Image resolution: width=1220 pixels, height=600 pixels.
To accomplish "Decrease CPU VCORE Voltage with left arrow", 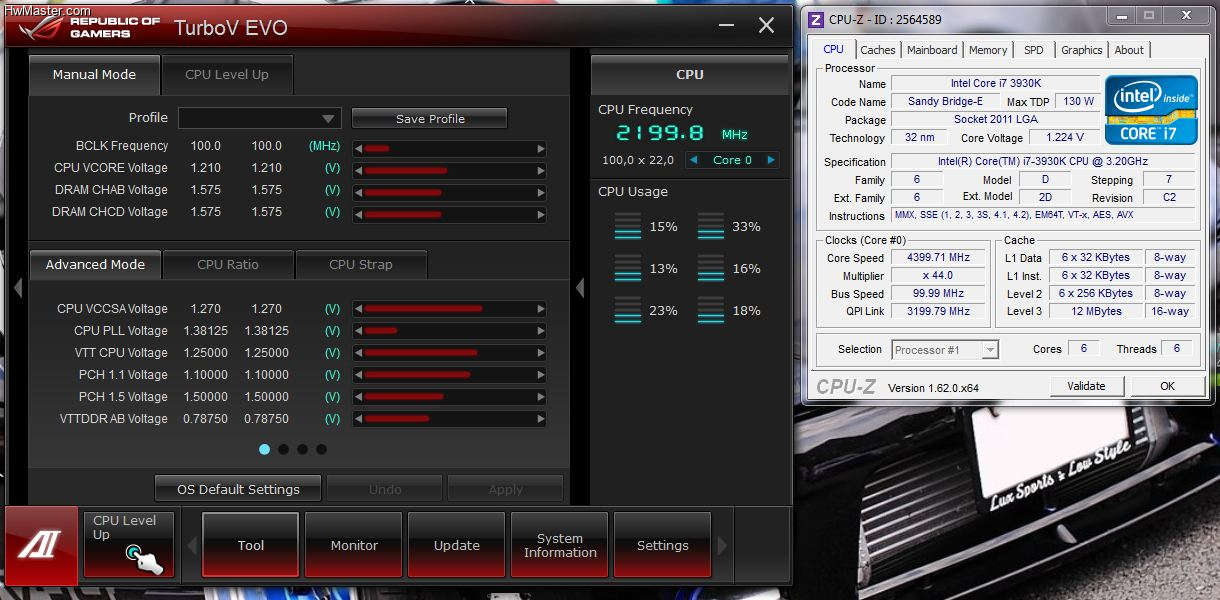I will coord(359,171).
